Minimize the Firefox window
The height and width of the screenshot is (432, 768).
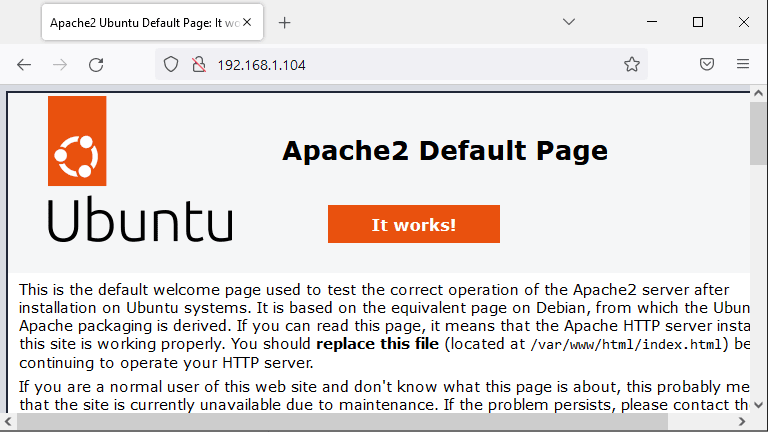point(652,22)
